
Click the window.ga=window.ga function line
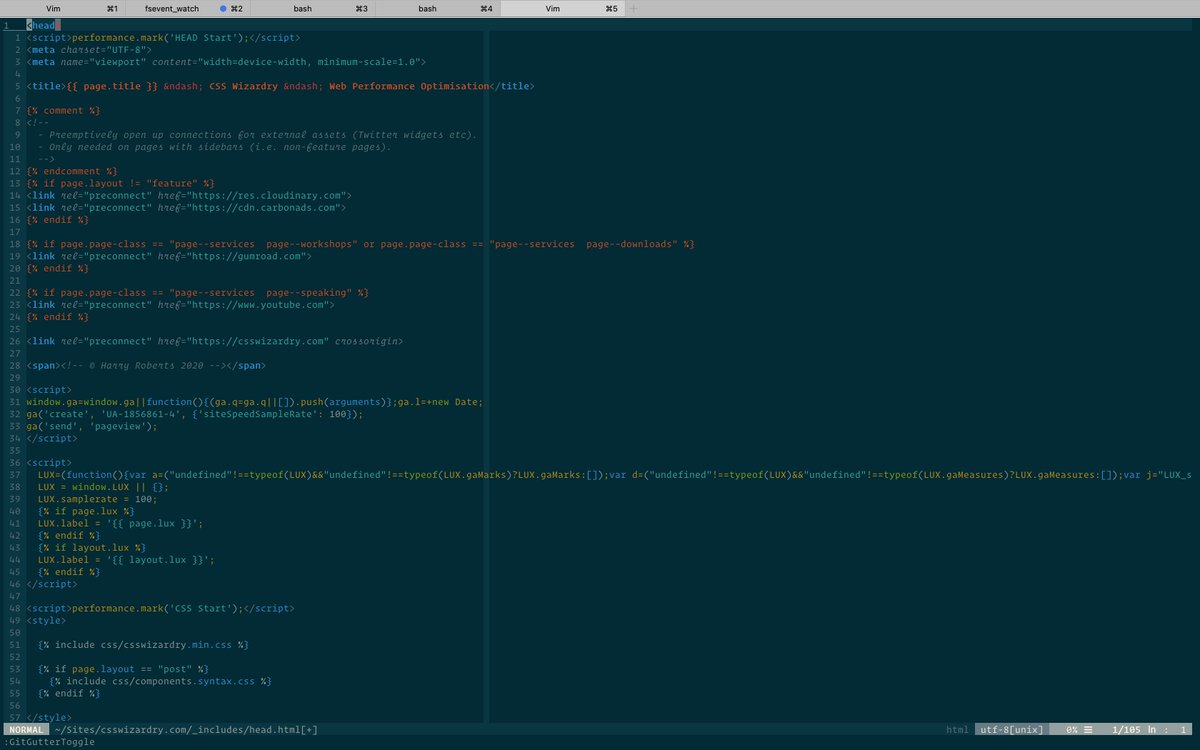pyautogui.click(x=255, y=402)
